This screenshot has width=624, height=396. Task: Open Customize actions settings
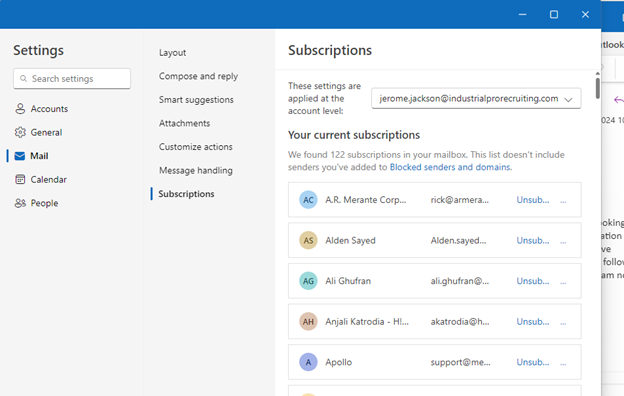195,147
